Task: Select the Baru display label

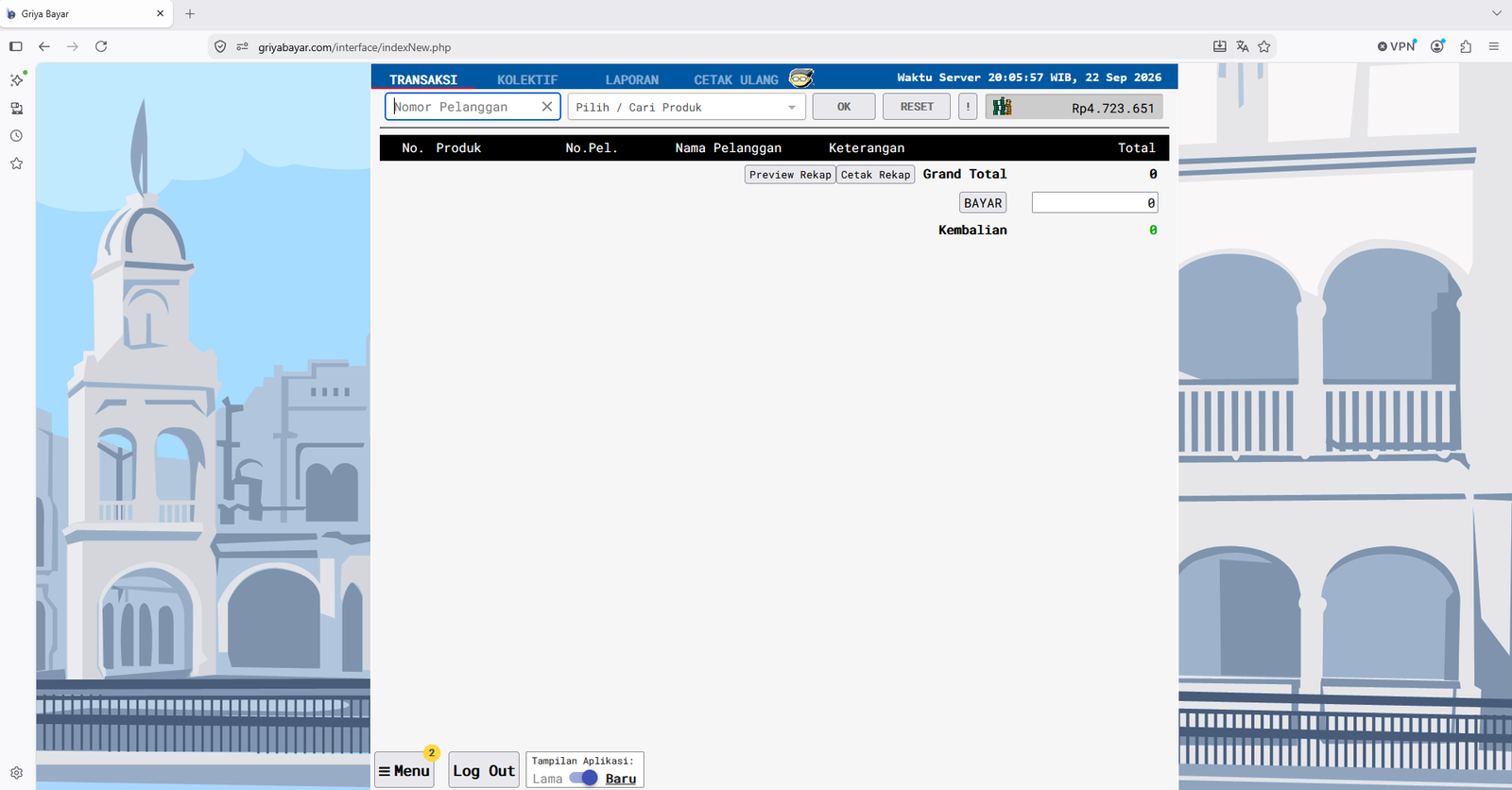Action: pos(621,779)
